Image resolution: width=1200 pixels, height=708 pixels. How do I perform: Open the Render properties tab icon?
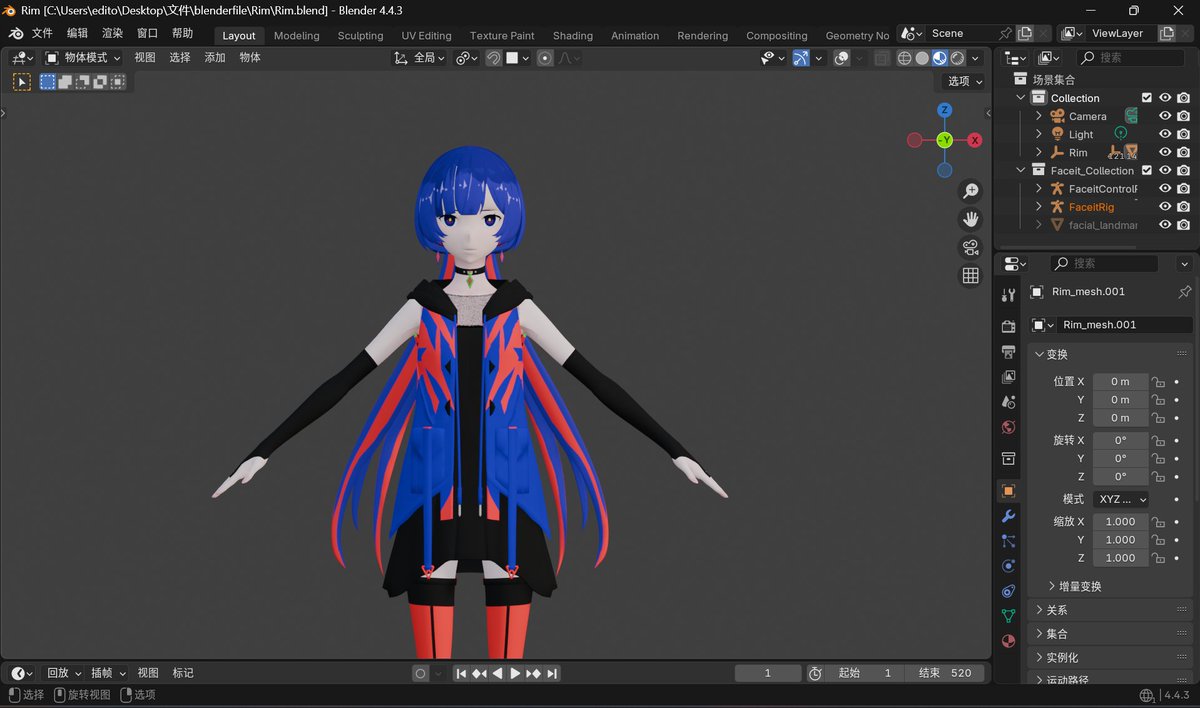1008,327
